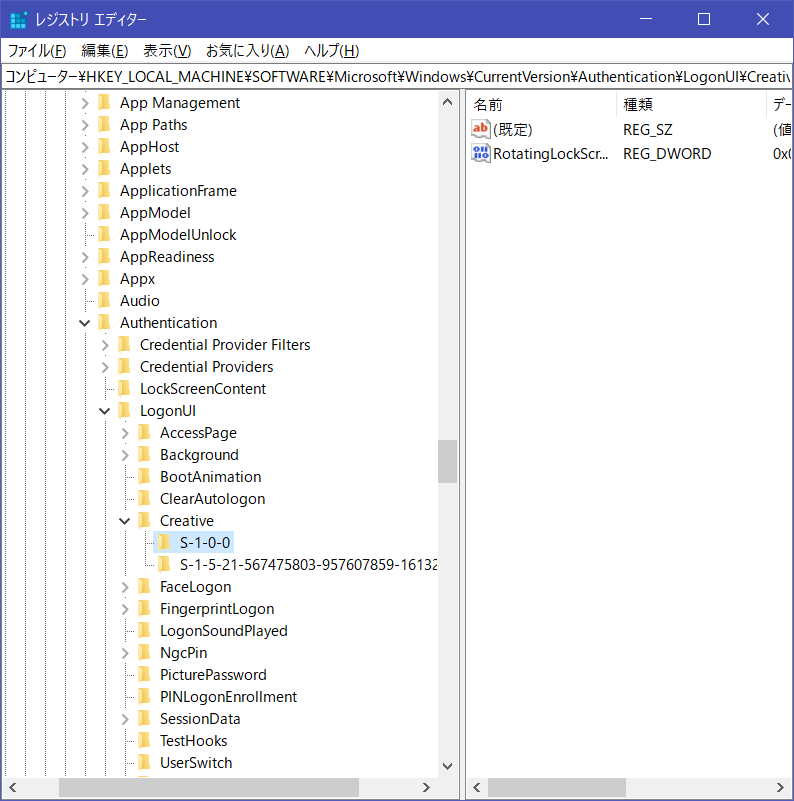Expand the SessionData key
Screen dimensions: 794x801
point(125,719)
